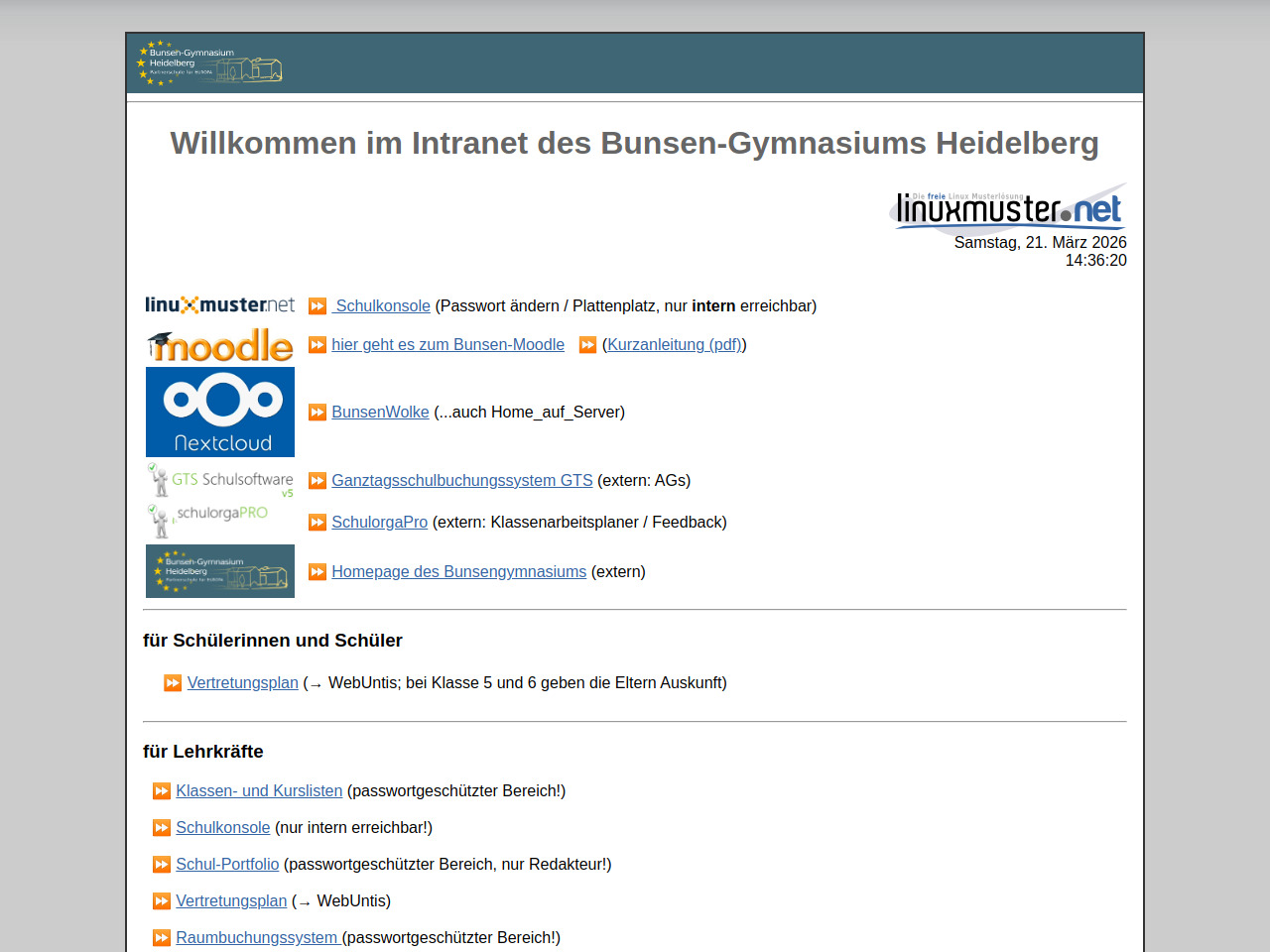Click the GTS Schulsoftware logo
The image size is (1270, 952).
219,481
